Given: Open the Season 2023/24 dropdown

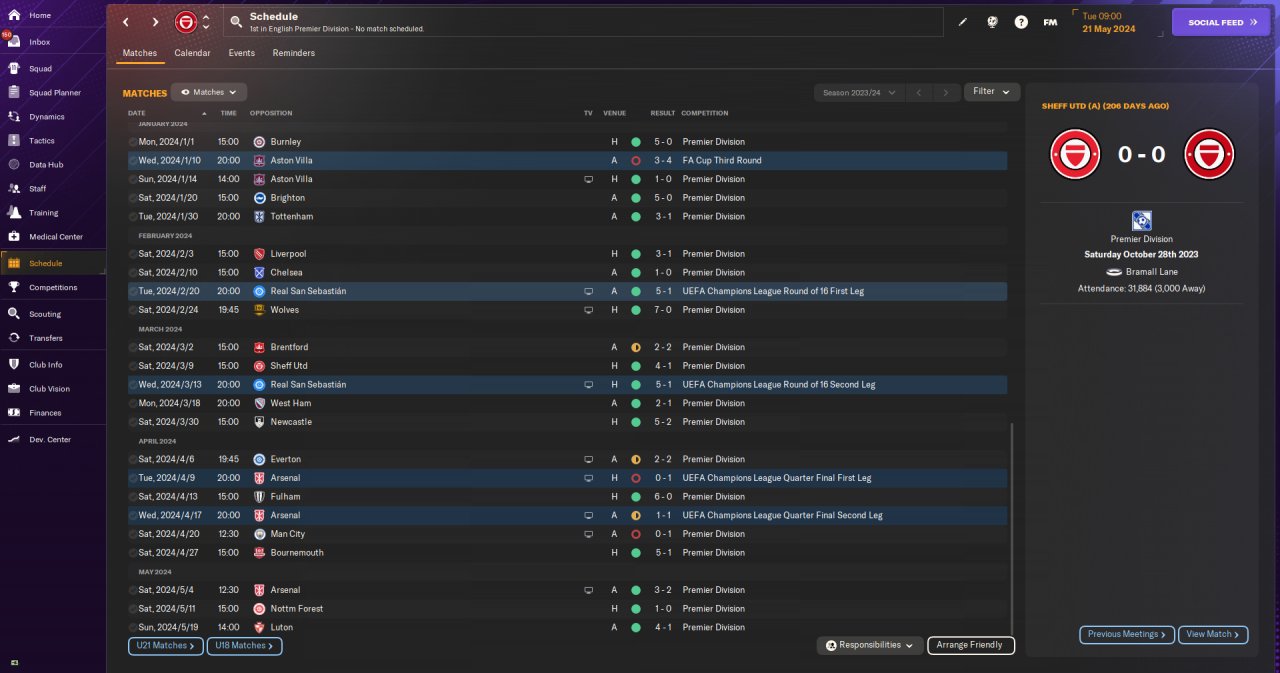Looking at the screenshot, I should pyautogui.click(x=858, y=92).
